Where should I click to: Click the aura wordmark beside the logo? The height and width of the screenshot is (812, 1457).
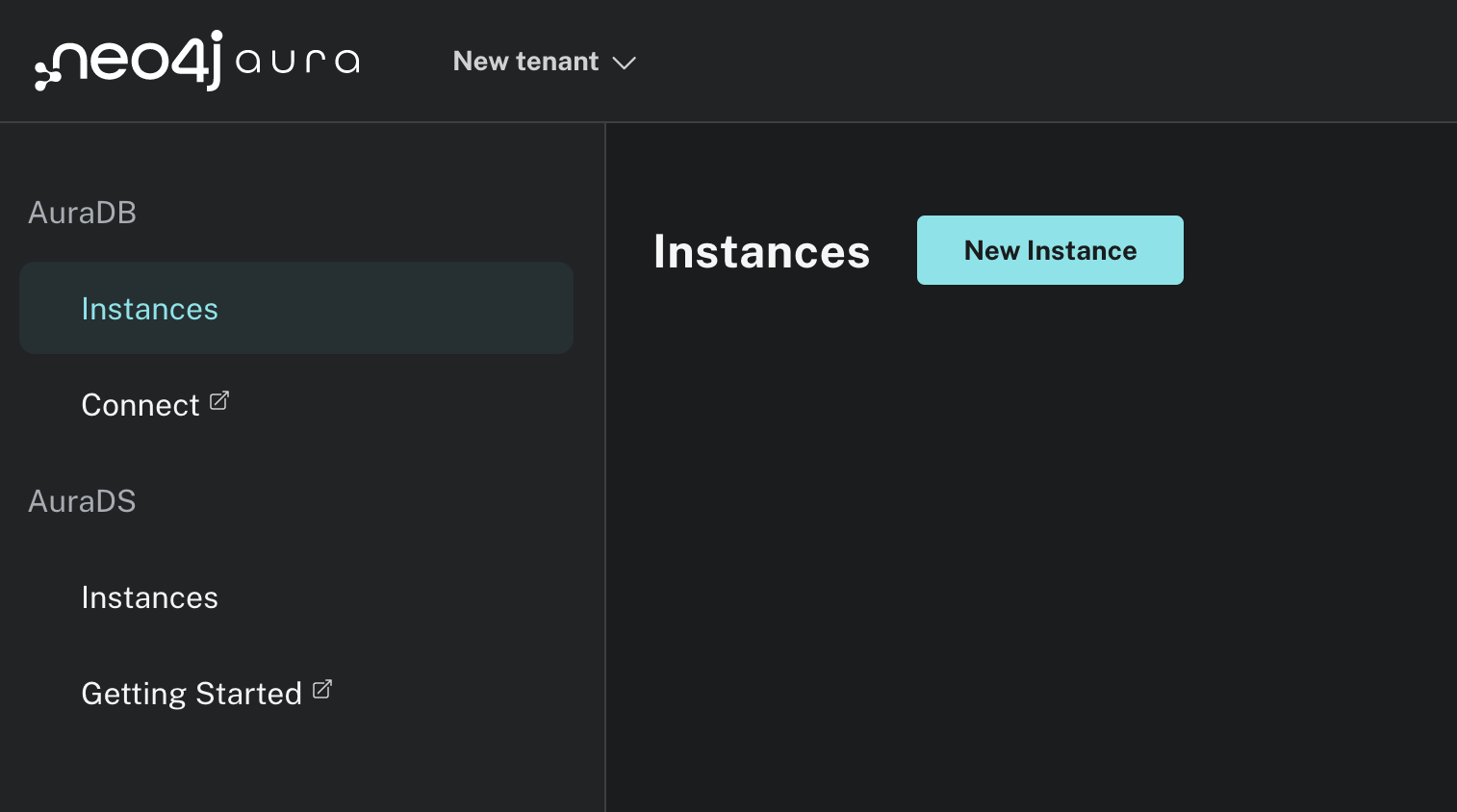click(297, 62)
